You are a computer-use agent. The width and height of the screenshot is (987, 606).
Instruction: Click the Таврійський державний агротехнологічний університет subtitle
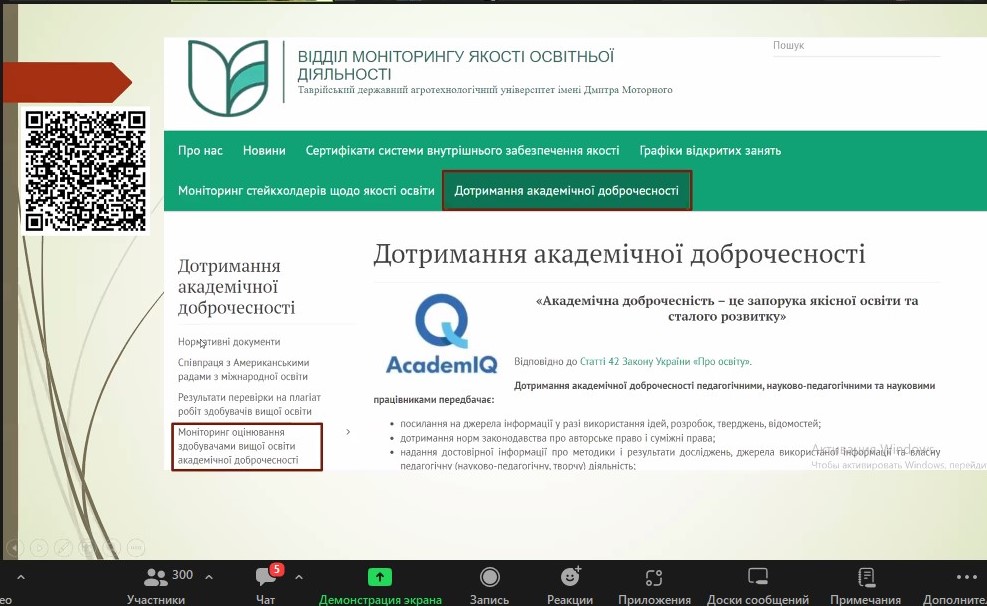coord(485,90)
